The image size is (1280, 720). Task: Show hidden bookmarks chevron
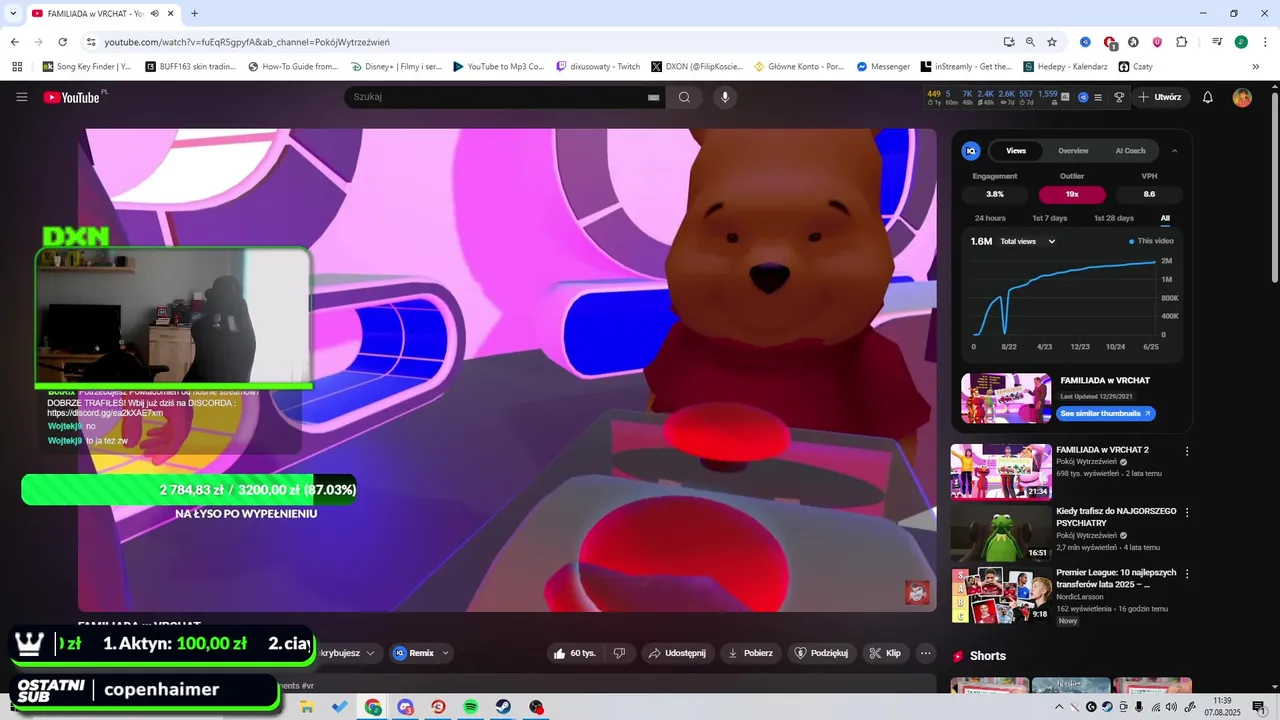1255,67
